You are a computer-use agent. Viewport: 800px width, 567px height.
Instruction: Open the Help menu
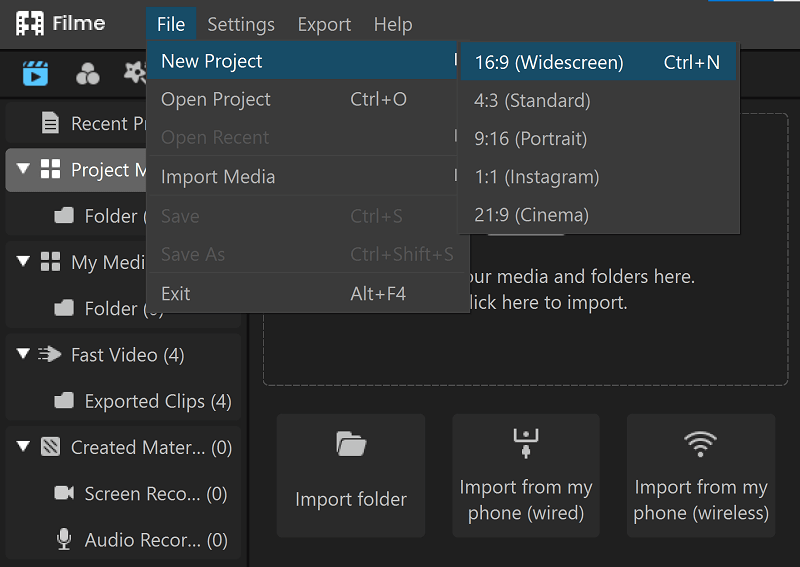393,24
